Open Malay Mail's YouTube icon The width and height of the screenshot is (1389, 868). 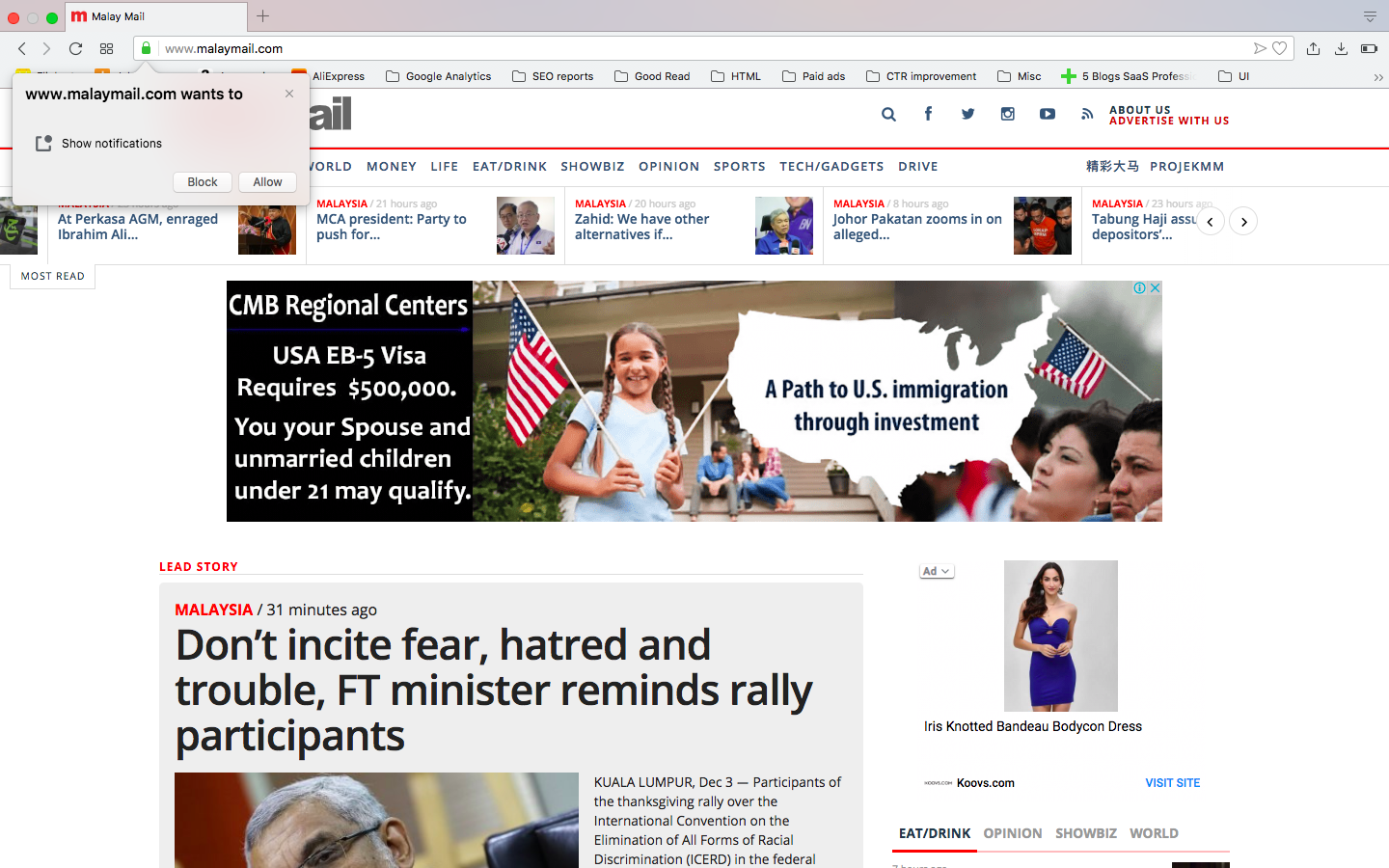tap(1047, 114)
